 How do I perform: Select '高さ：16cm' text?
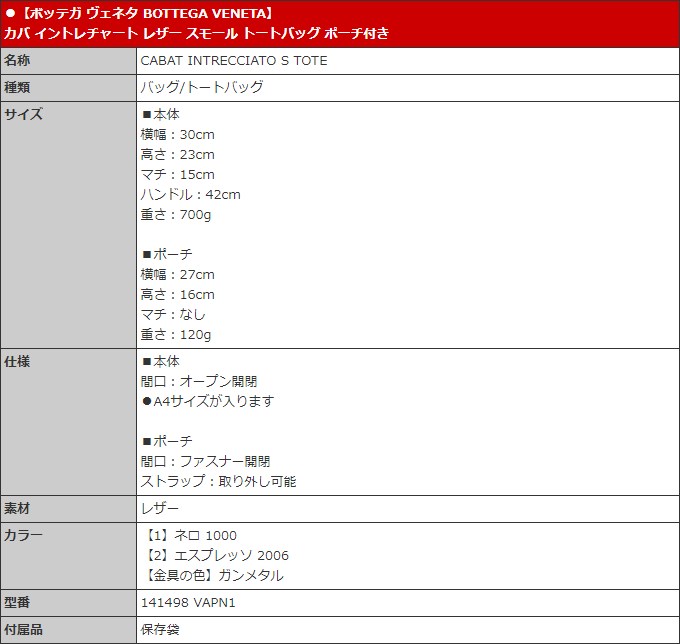177,294
